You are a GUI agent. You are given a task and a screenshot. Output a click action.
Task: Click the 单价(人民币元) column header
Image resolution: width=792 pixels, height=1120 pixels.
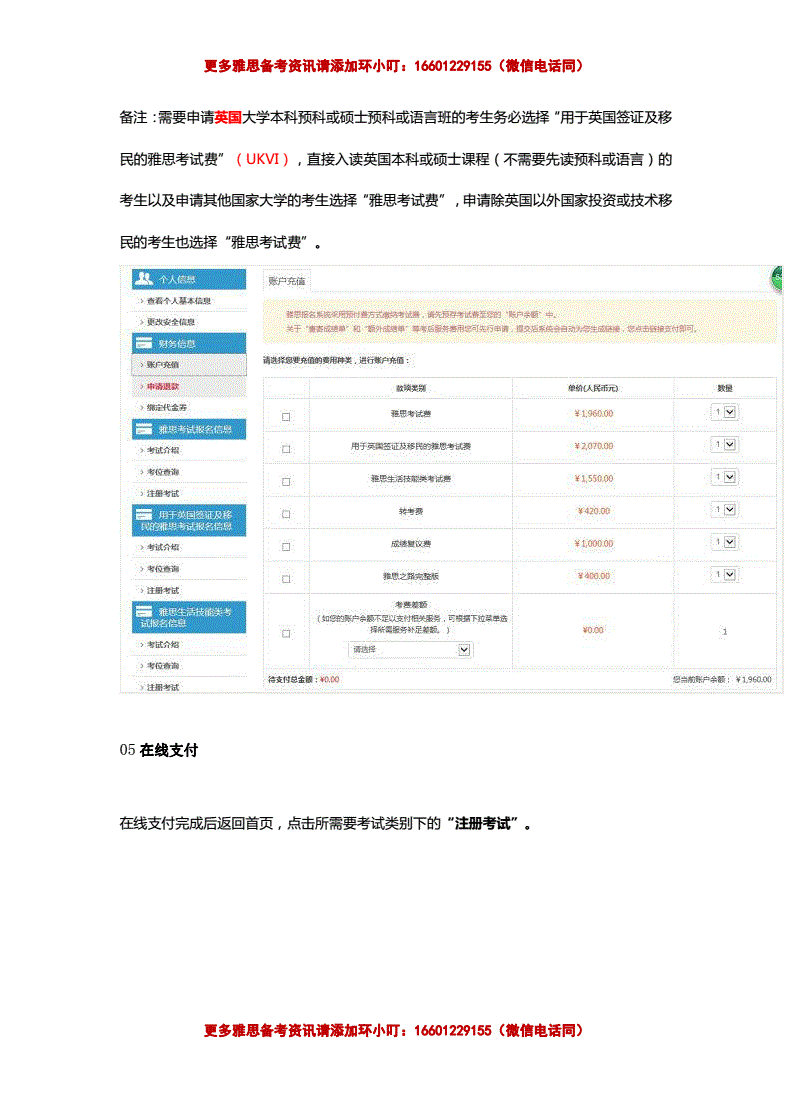click(x=593, y=389)
